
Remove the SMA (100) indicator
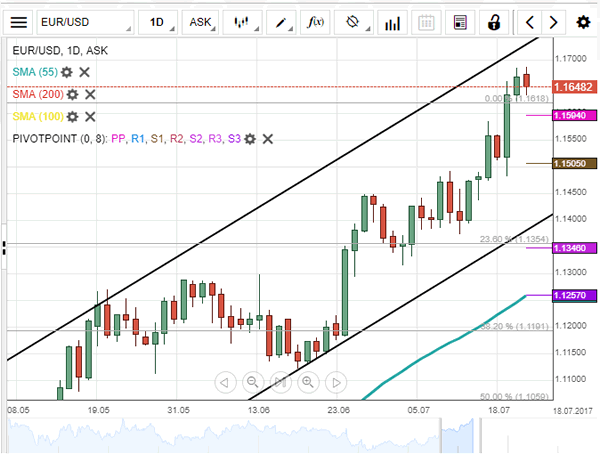tap(90, 116)
